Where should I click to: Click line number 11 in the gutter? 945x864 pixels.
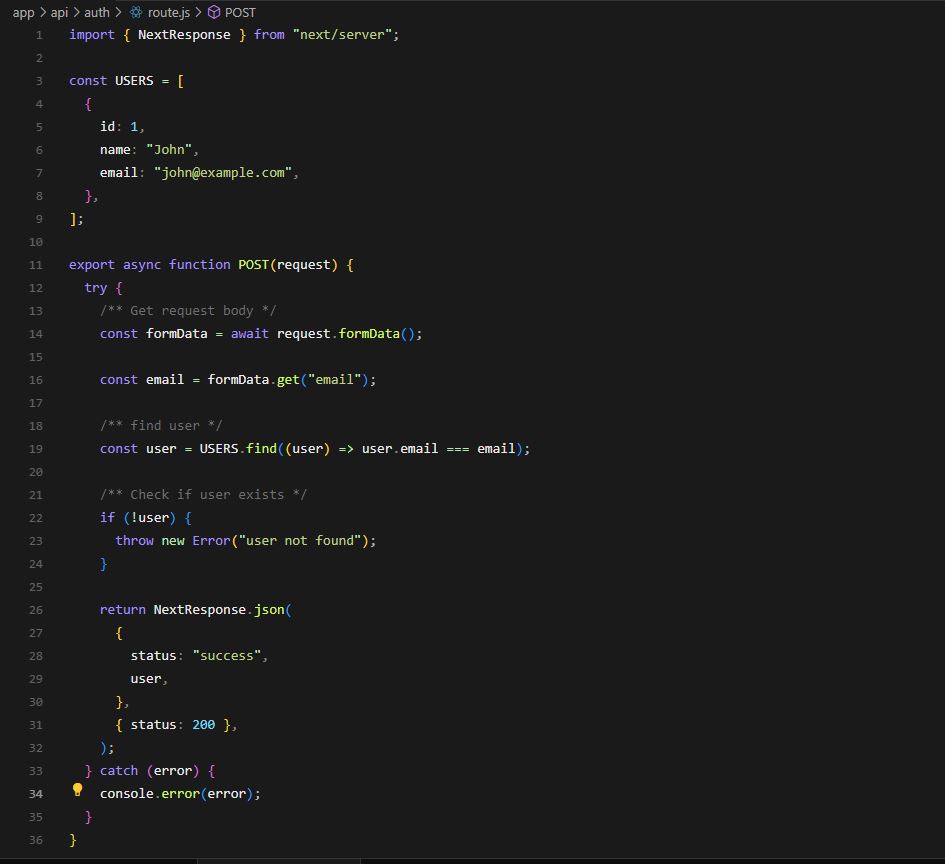[x=36, y=265]
